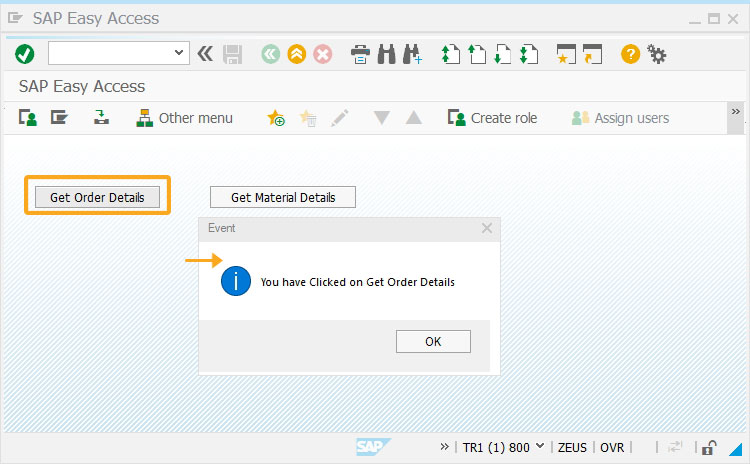Click the Get Order Details button
Screen dimensions: 750x464
click(x=97, y=197)
